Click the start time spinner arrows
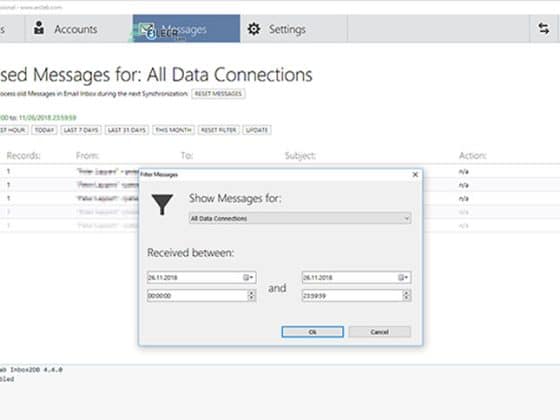Image resolution: width=560 pixels, height=420 pixels. coord(251,296)
